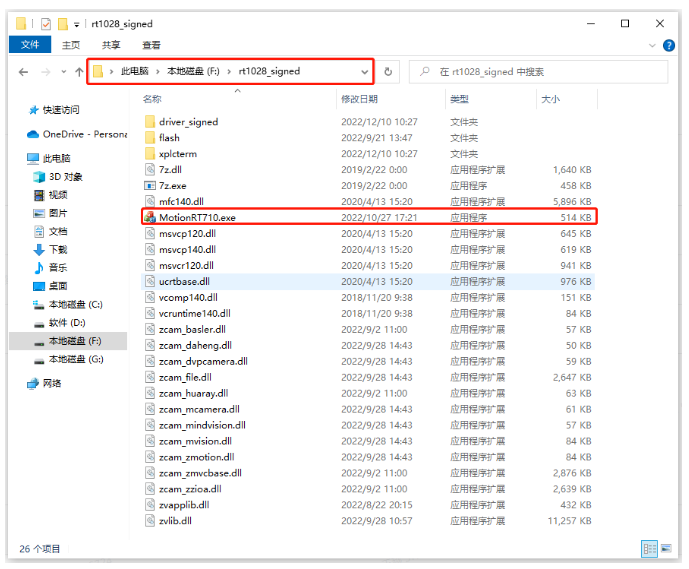Image resolution: width=689 pixels, height=569 pixels.
Task: Select file name zcam_file.dll
Action: pyautogui.click(x=185, y=377)
